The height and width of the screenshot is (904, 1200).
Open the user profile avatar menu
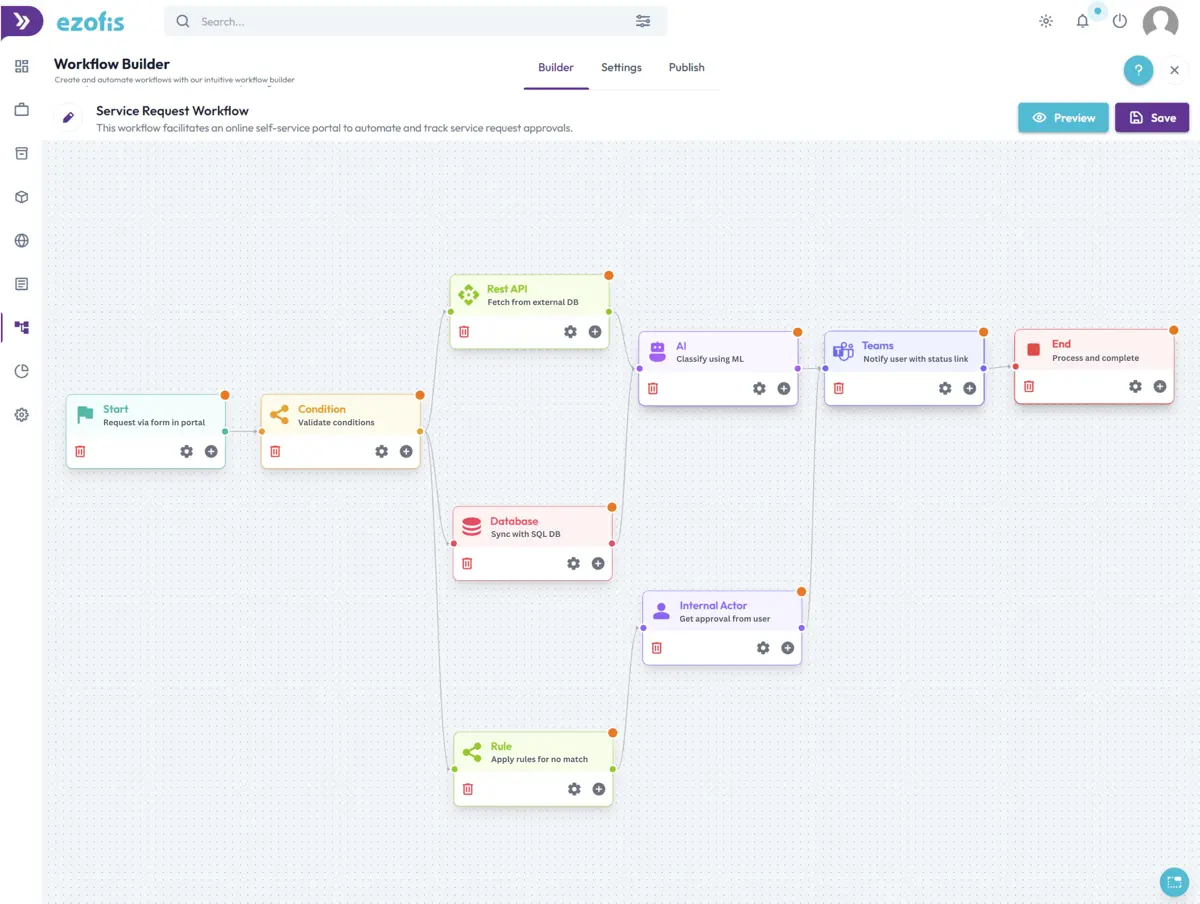(1160, 22)
